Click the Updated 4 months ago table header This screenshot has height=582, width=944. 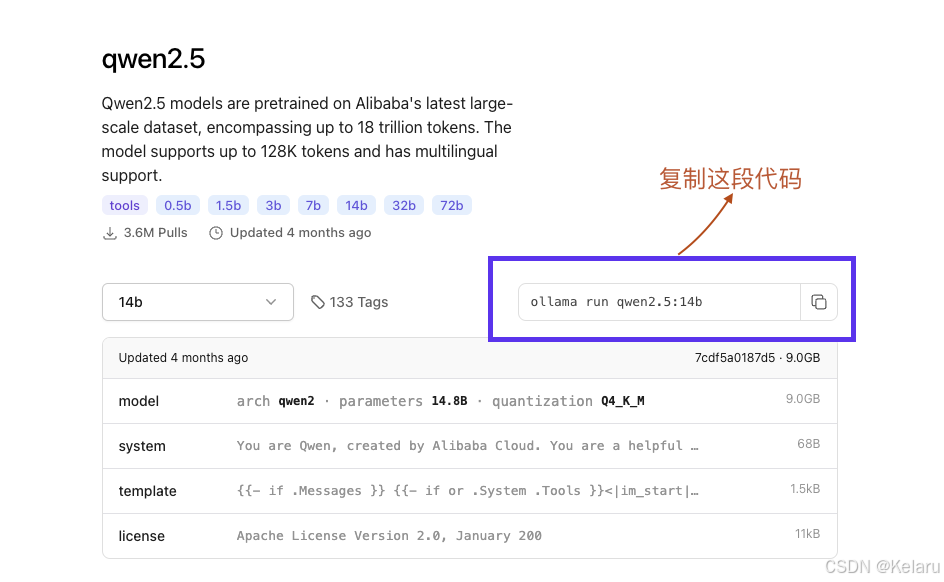coord(183,358)
